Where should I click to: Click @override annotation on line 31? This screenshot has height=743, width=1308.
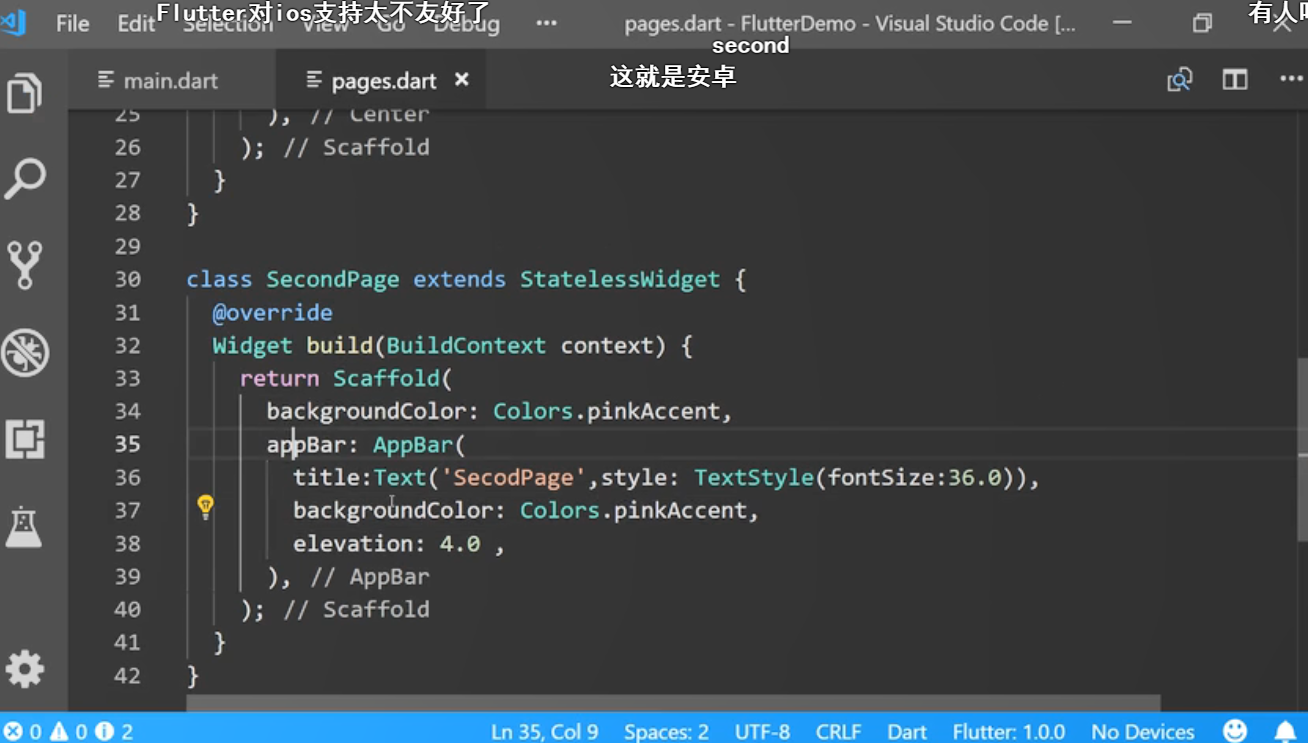click(272, 312)
